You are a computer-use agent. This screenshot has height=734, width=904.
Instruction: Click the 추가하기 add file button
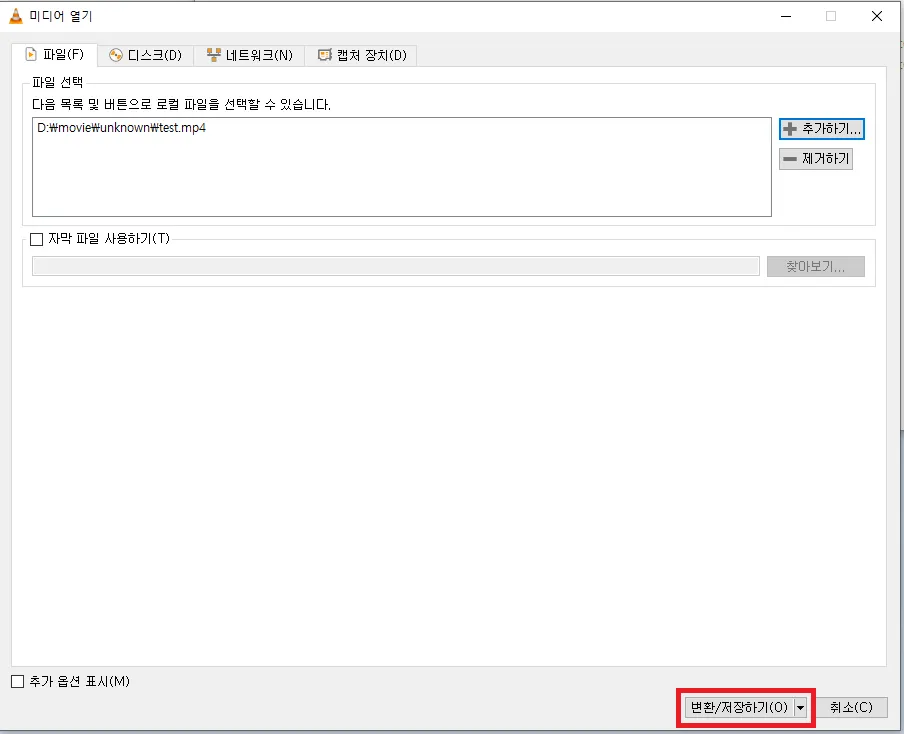coord(822,128)
